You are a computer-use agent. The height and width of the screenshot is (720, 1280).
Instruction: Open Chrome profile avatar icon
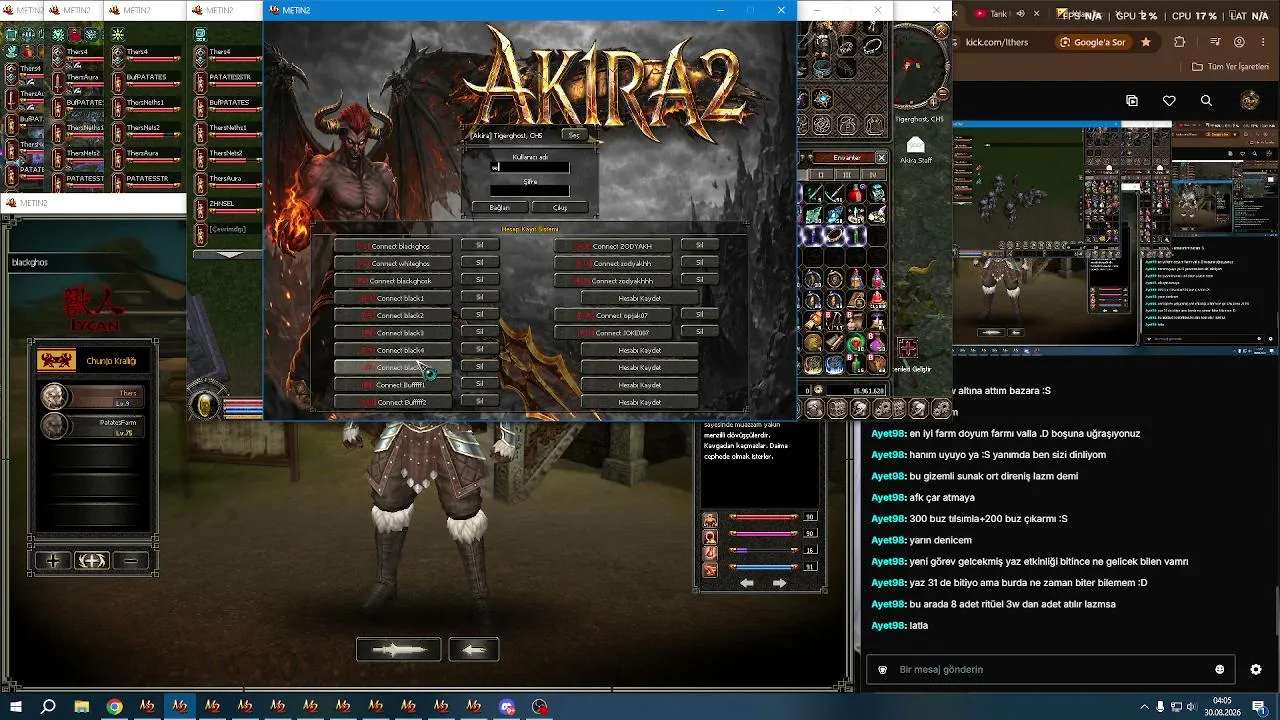pyautogui.click(x=1240, y=42)
